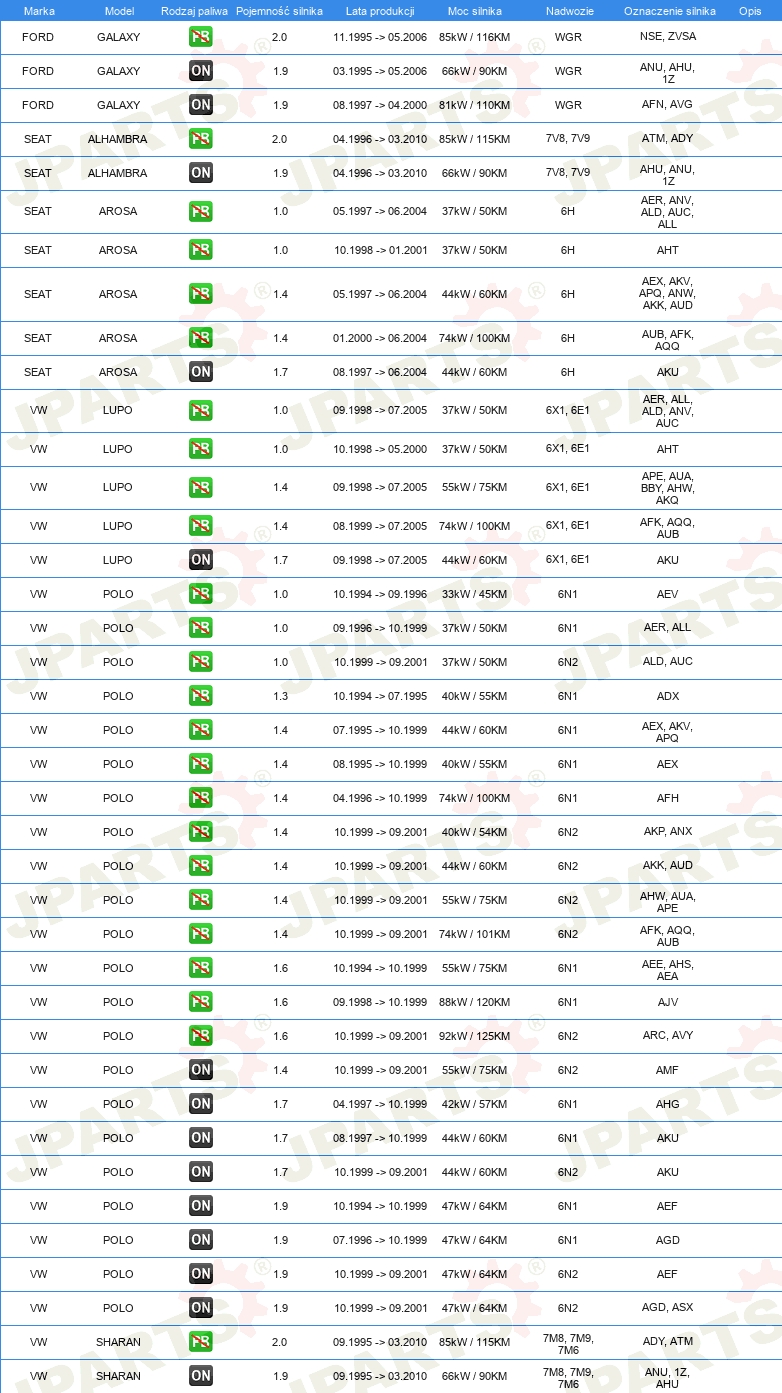This screenshot has width=782, height=1393.
Task: Click the ON diesel icon for Galaxy 81kW / 110KM
Action: (201, 105)
